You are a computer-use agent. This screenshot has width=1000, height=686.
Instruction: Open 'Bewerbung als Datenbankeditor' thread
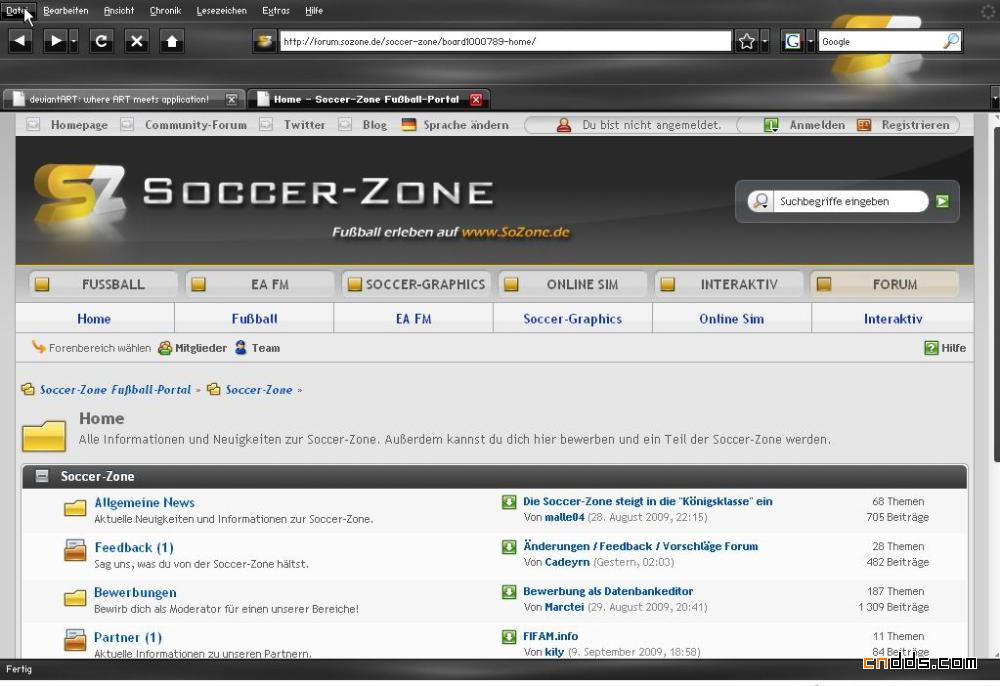[608, 592]
